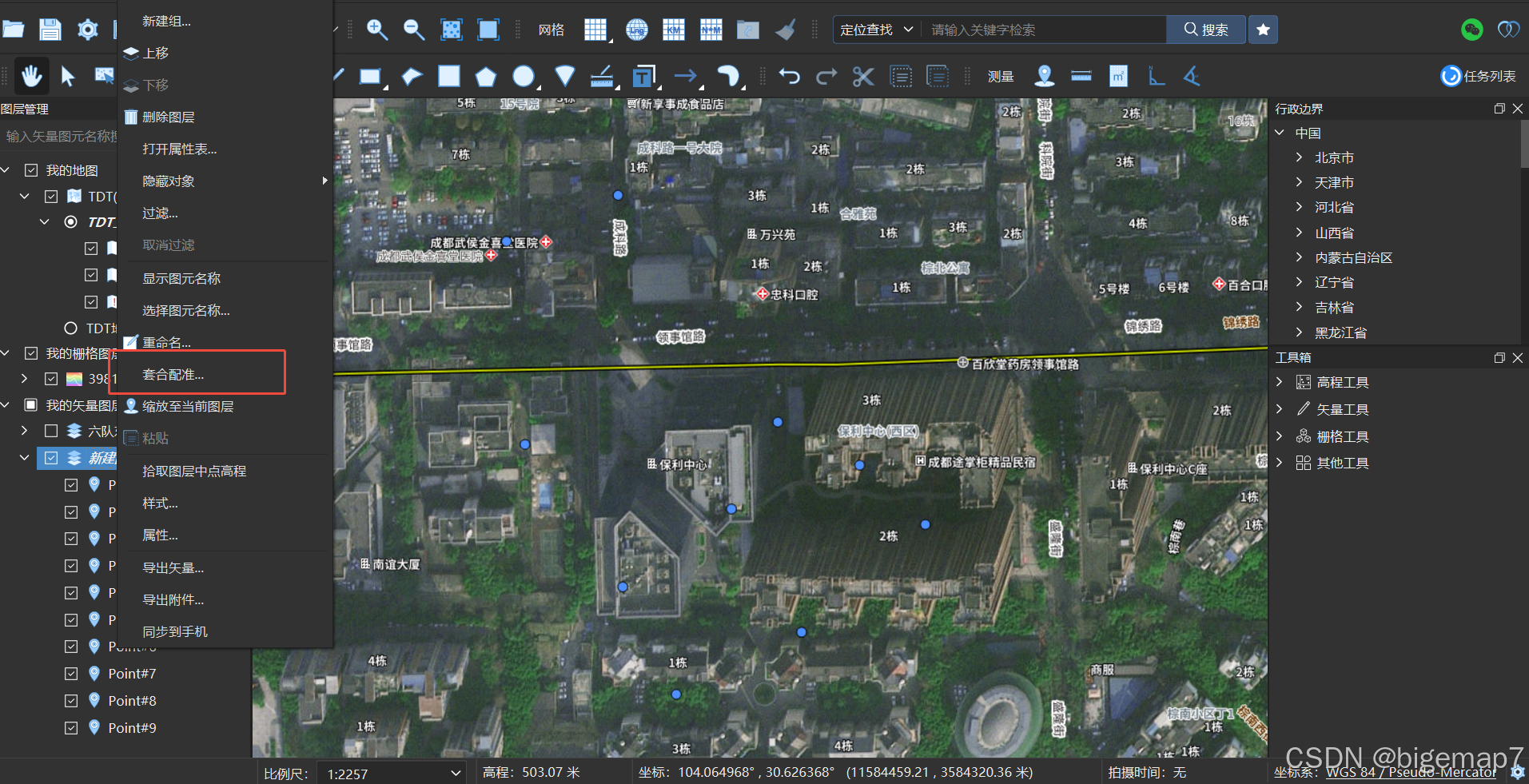The height and width of the screenshot is (784, 1529).
Task: Toggle the 我的矢量图层 checkbox
Action: point(31,405)
